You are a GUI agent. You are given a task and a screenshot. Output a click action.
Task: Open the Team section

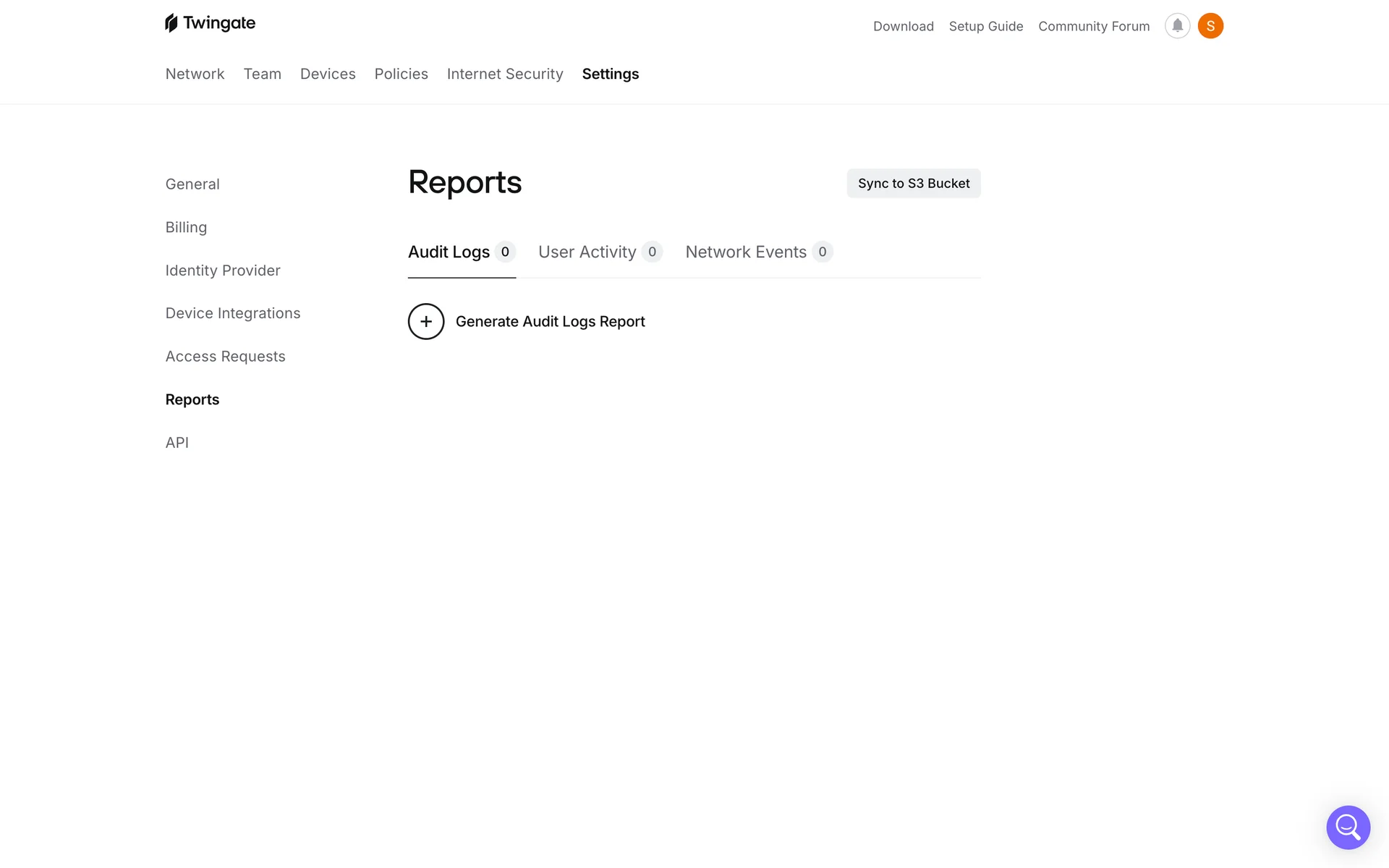[x=262, y=74]
